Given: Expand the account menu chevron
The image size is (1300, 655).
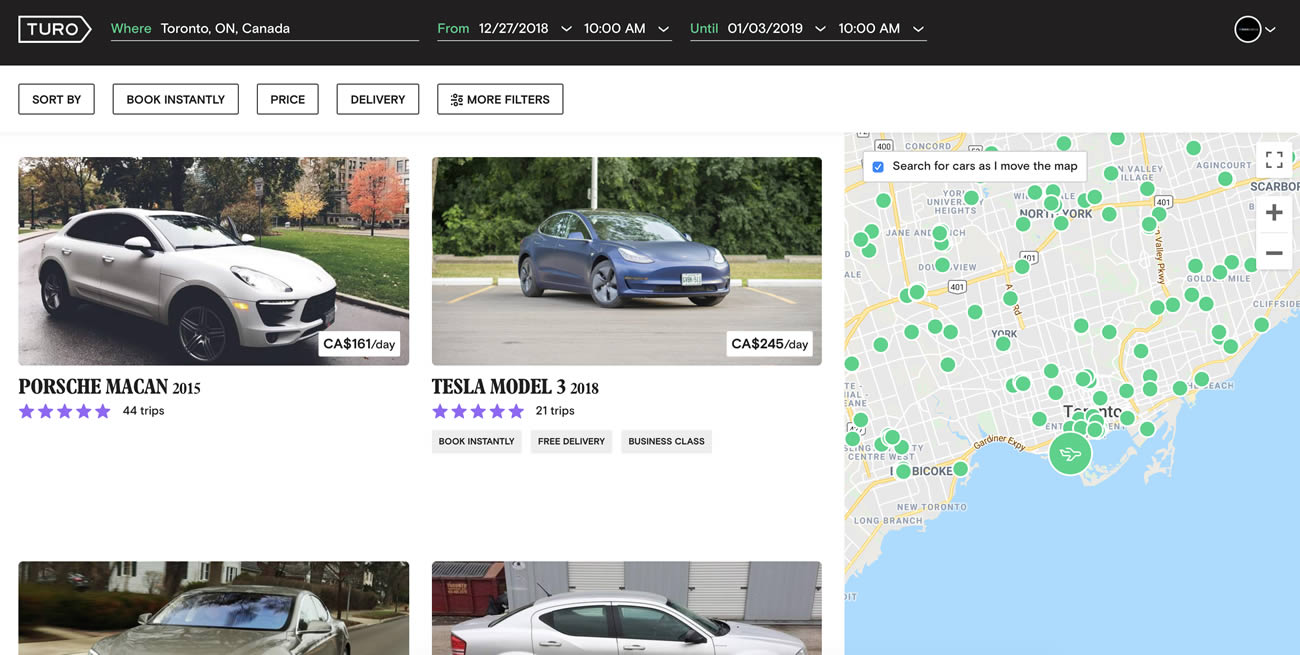Looking at the screenshot, I should pyautogui.click(x=1270, y=30).
